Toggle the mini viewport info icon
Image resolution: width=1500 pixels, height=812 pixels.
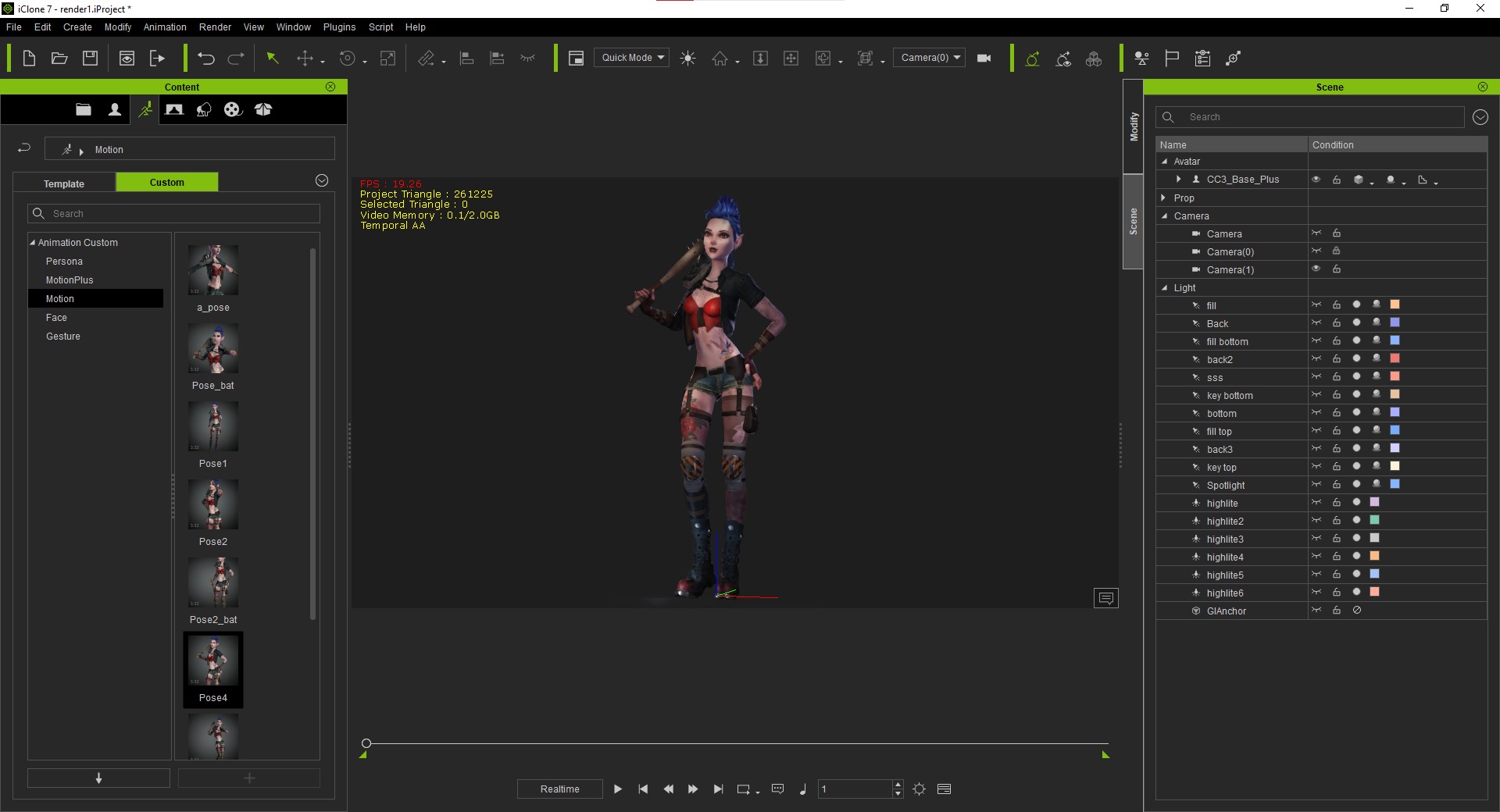click(x=1106, y=598)
